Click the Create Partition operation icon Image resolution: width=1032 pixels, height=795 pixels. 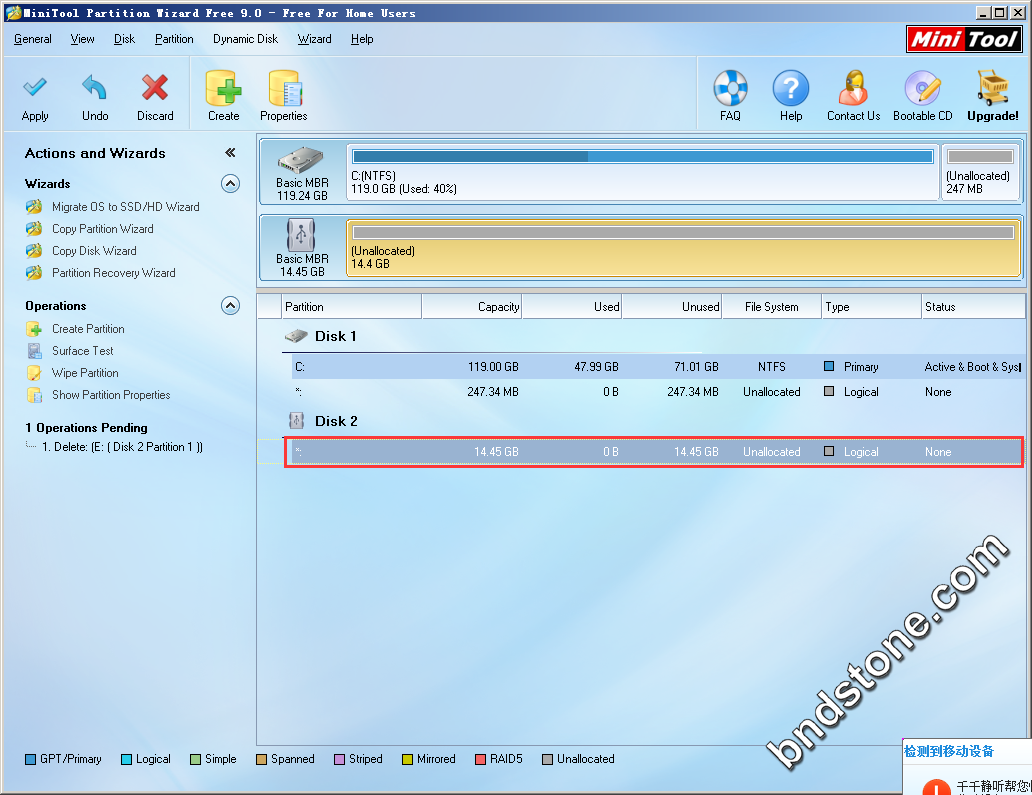[34, 328]
